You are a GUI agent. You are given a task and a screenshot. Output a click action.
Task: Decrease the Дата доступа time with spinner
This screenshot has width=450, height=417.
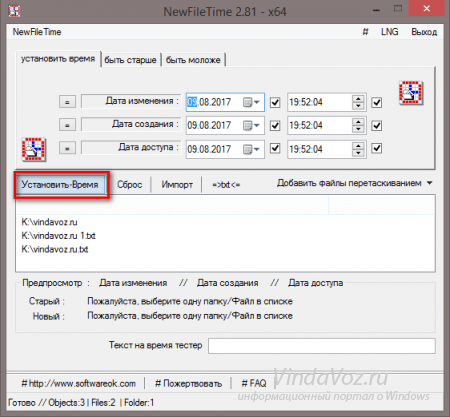pyautogui.click(x=358, y=153)
